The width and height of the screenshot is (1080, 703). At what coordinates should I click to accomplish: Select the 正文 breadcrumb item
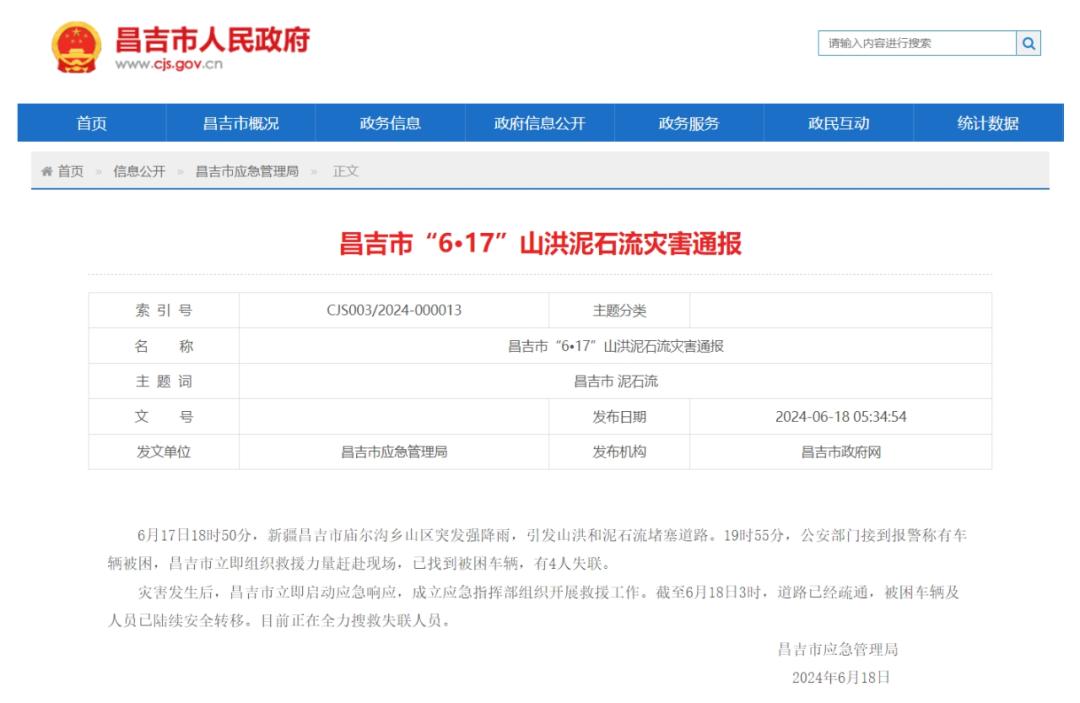pyautogui.click(x=345, y=170)
